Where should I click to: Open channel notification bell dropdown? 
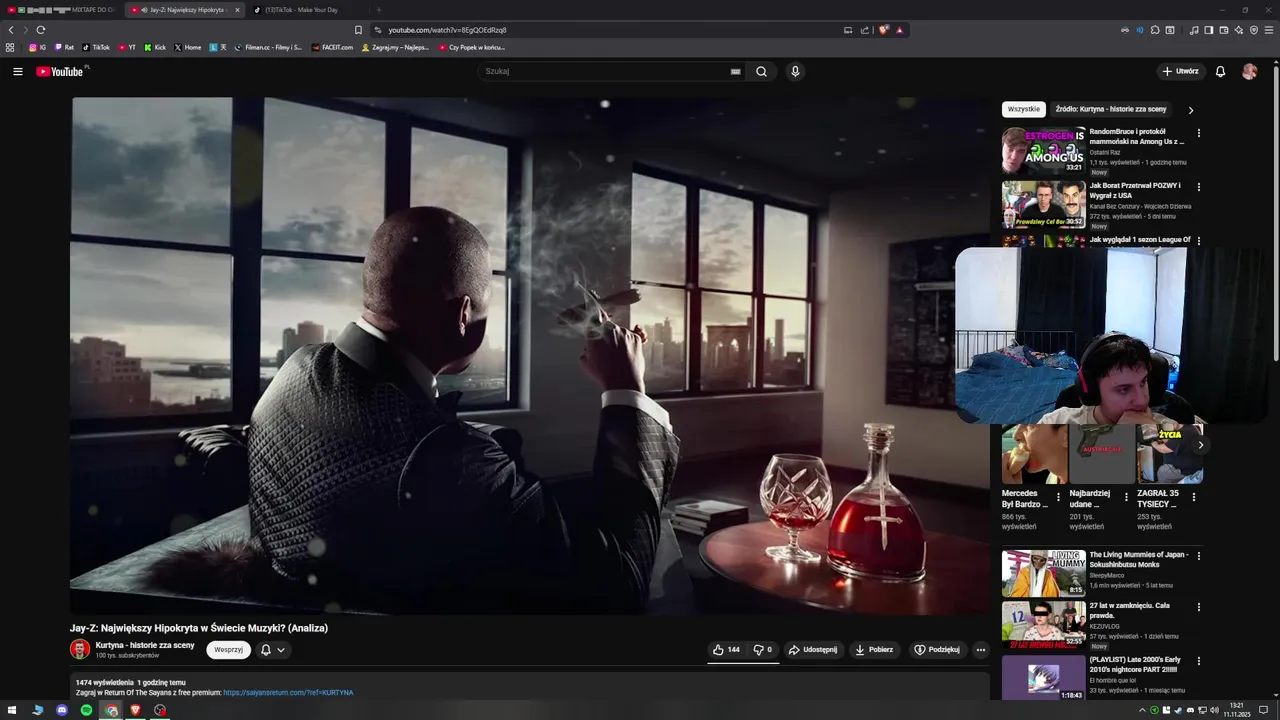click(x=273, y=650)
